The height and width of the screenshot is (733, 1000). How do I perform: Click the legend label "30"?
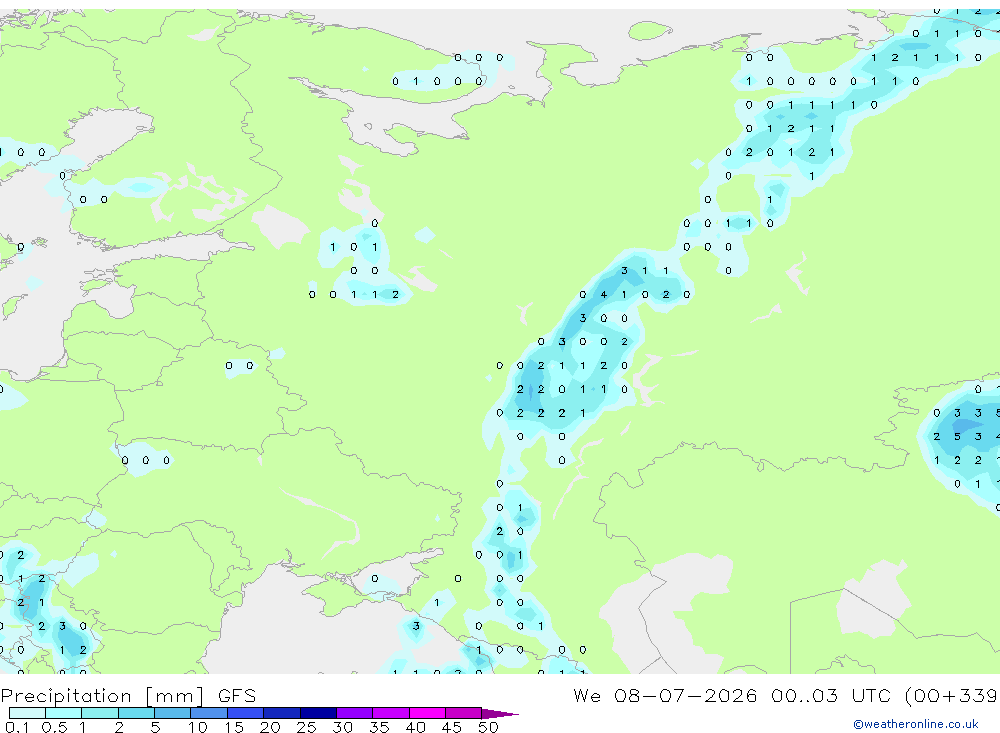click(x=342, y=727)
